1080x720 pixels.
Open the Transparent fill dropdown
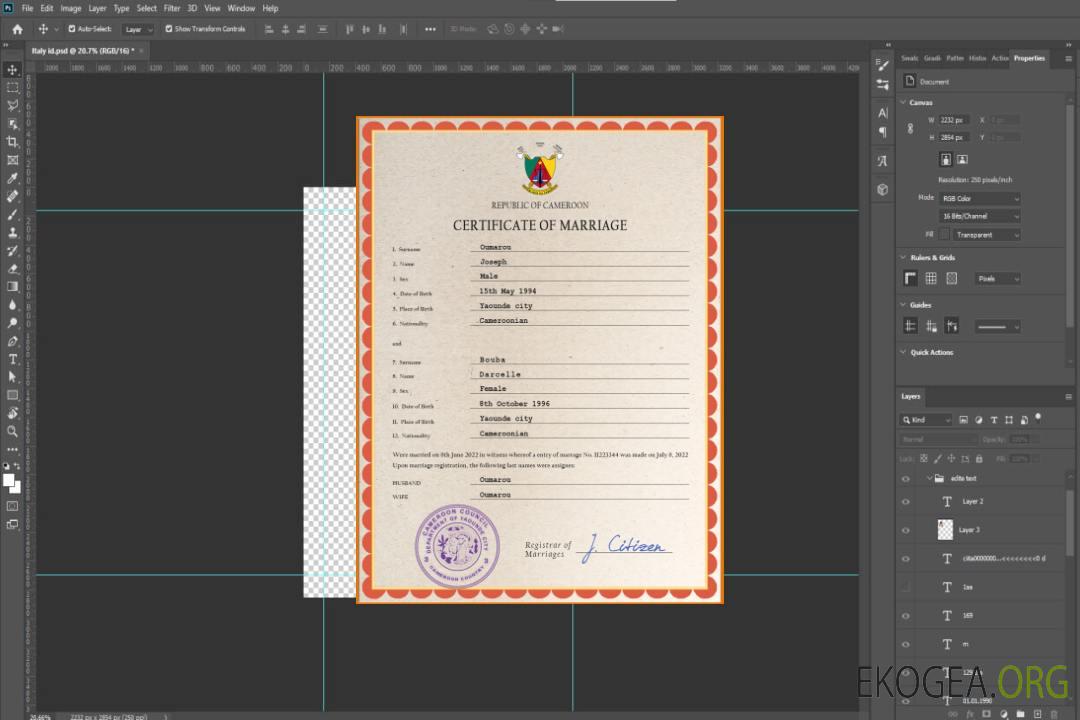pos(986,235)
